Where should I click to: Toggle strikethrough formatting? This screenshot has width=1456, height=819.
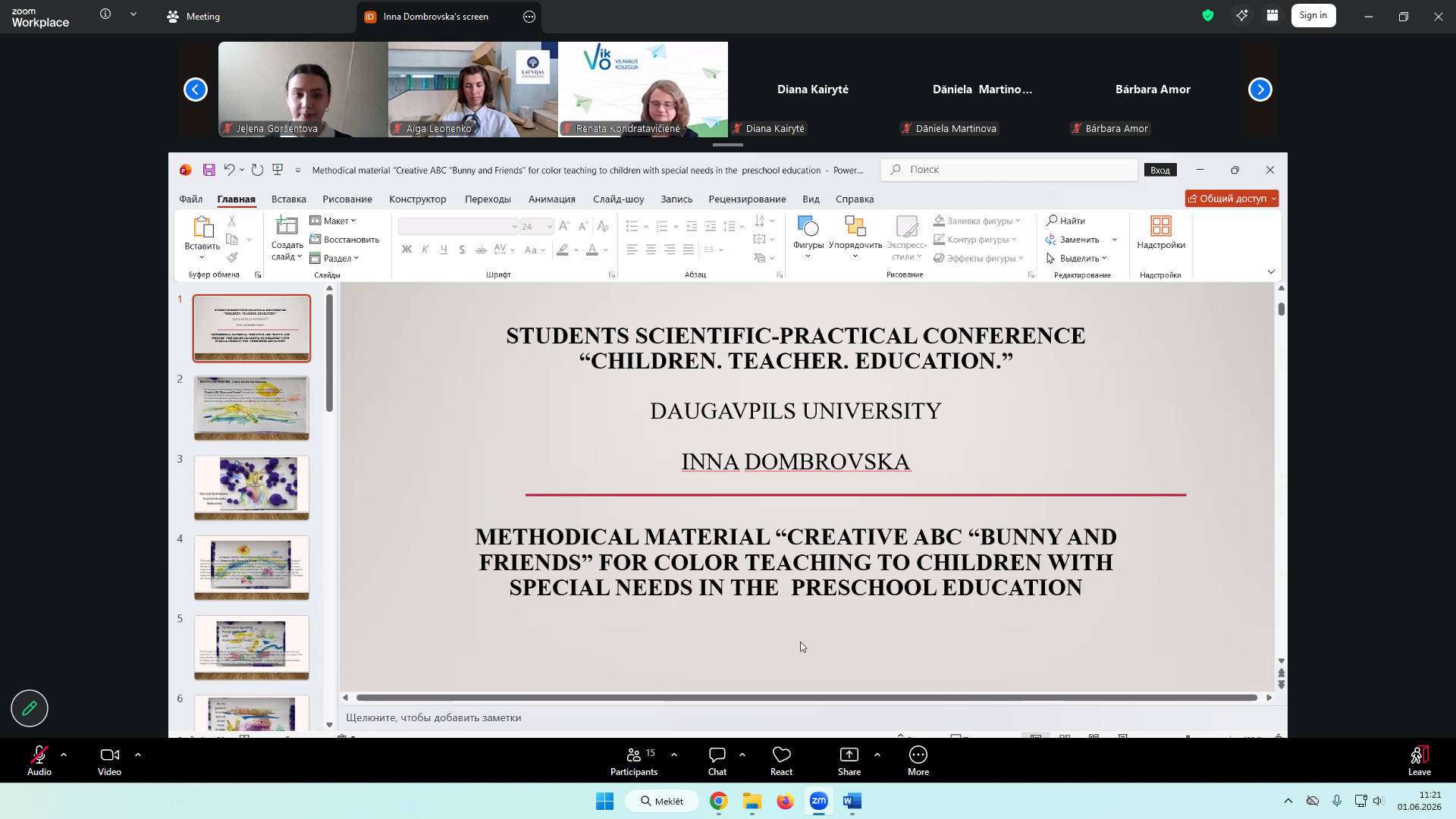click(x=481, y=249)
